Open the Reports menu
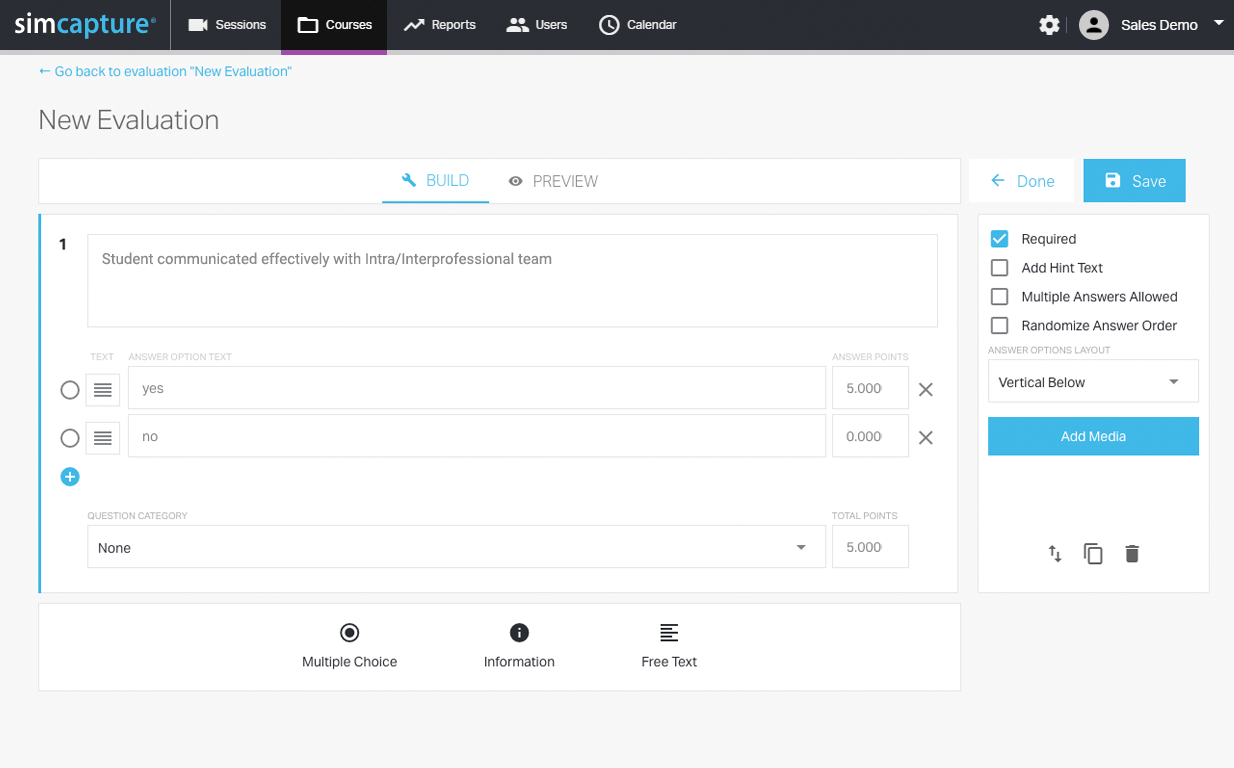This screenshot has width=1234, height=768. coord(440,25)
